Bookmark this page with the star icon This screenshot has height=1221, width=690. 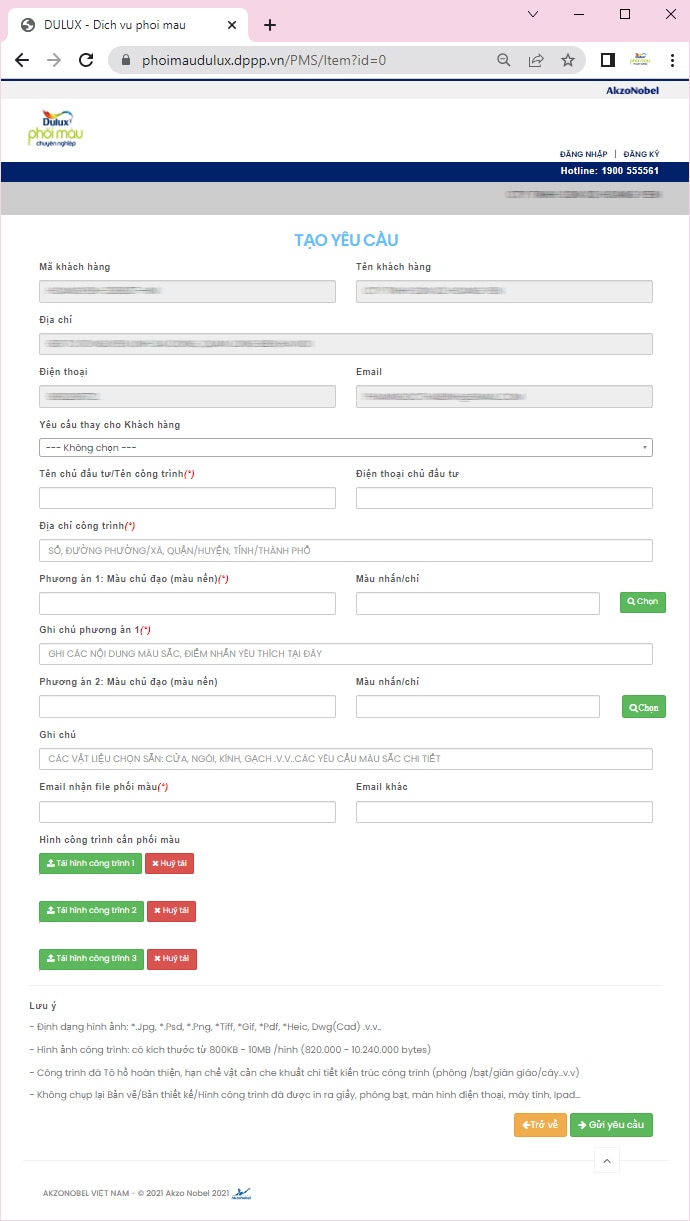(x=568, y=60)
